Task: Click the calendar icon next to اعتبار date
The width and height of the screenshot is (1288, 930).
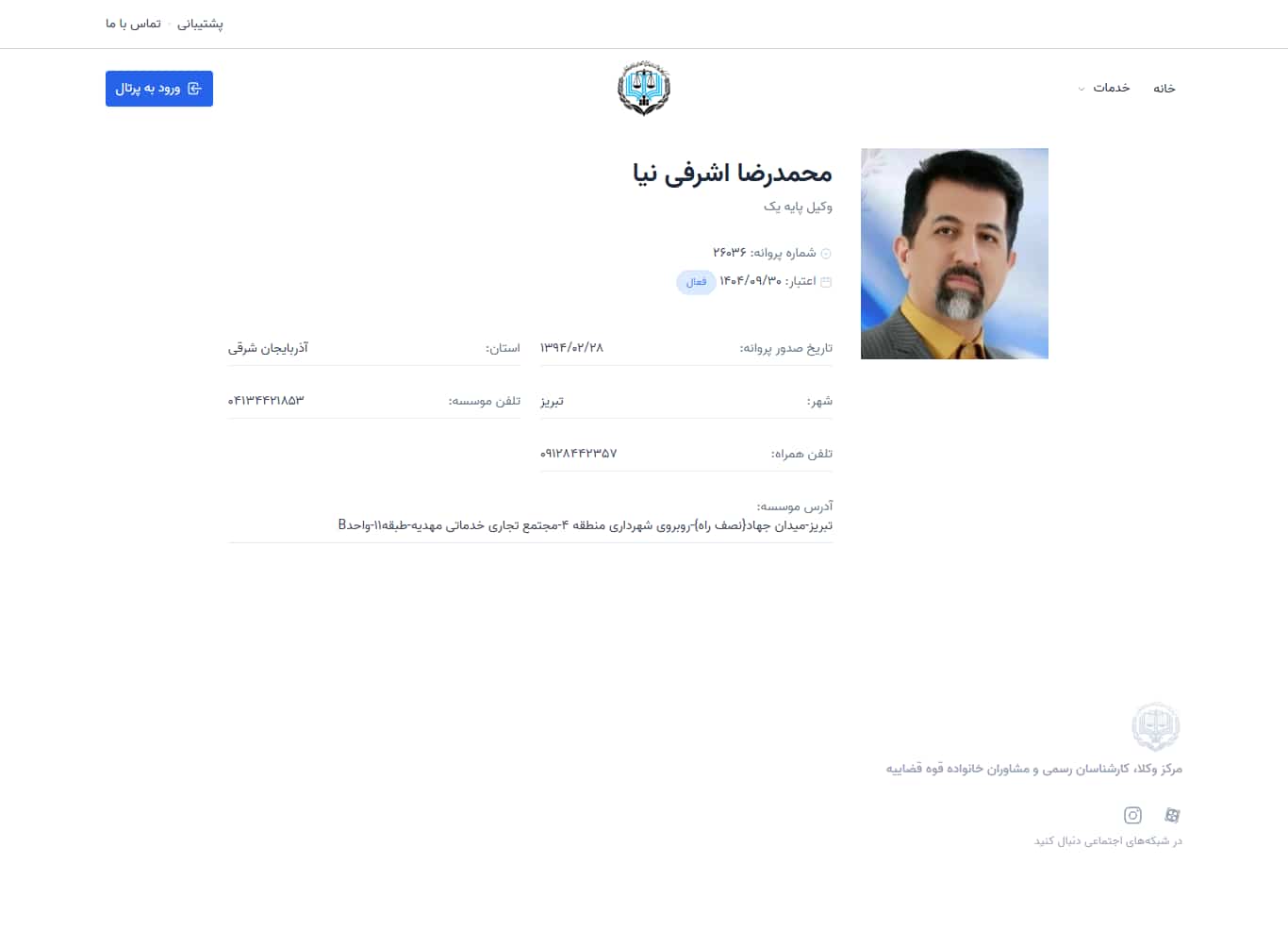Action: point(825,281)
